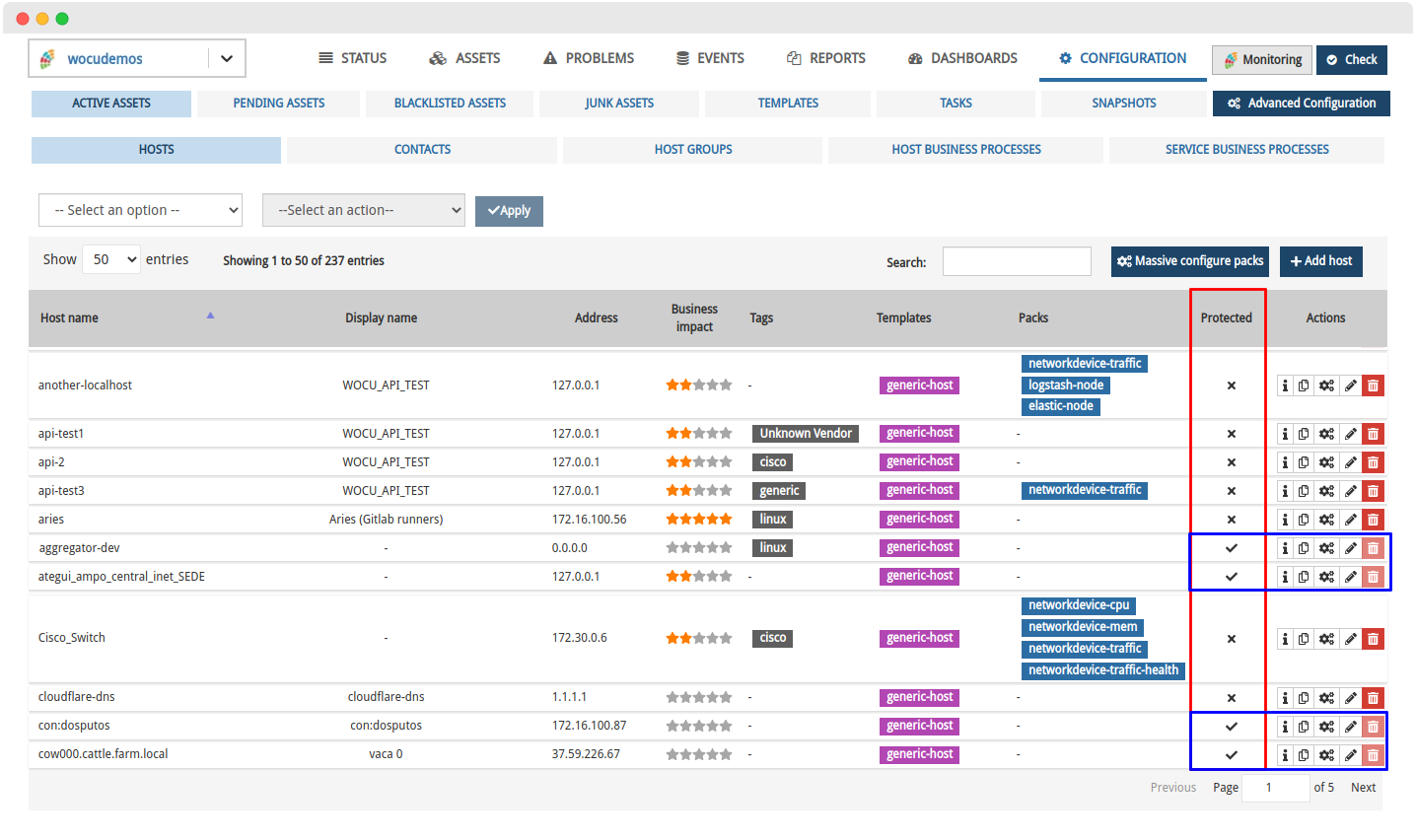
Task: Switch to HOST BUSINESS PROCESSES tab
Action: [966, 150]
